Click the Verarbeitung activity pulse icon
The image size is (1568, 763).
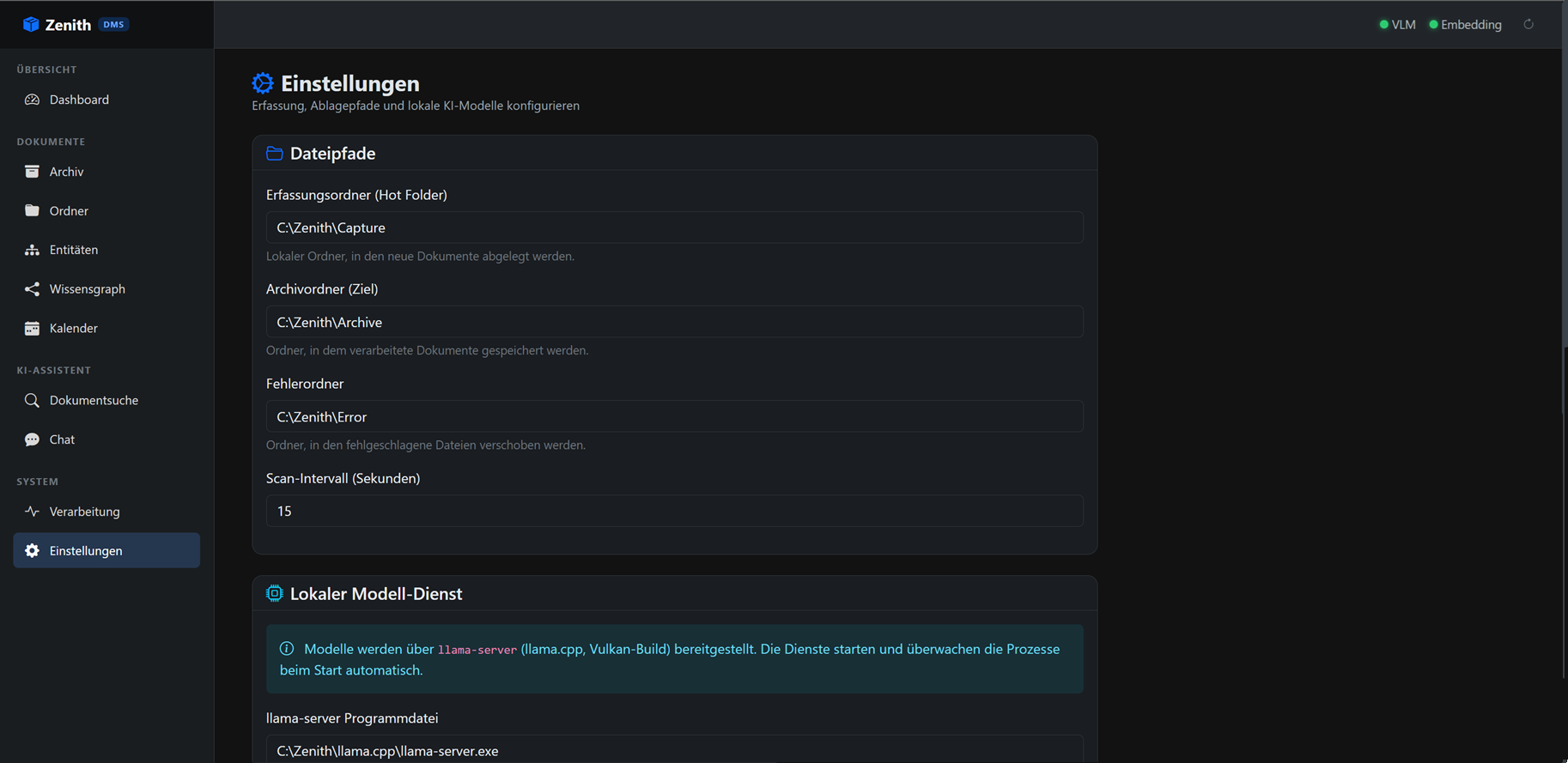(32, 512)
